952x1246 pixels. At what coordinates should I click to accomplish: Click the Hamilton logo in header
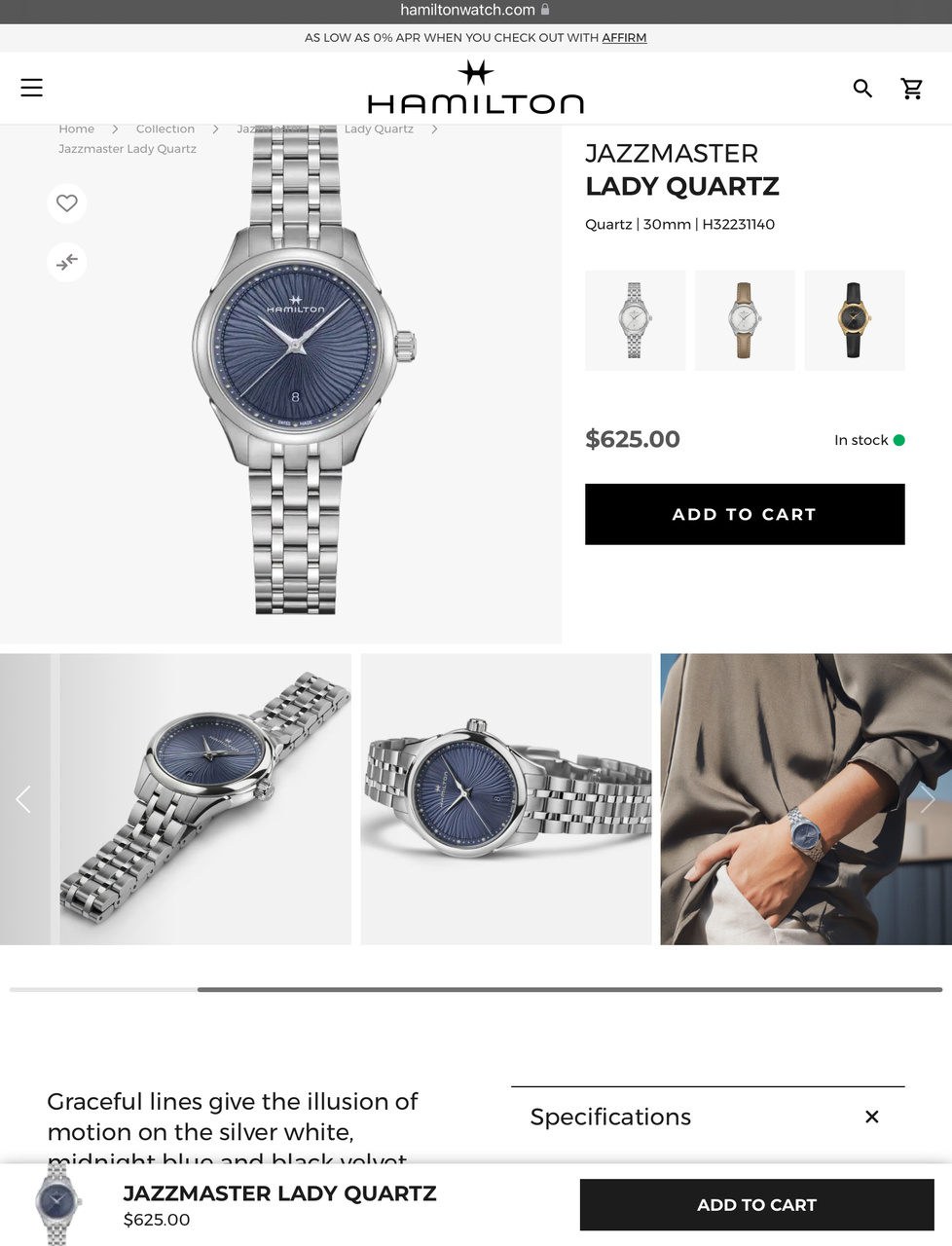[475, 89]
